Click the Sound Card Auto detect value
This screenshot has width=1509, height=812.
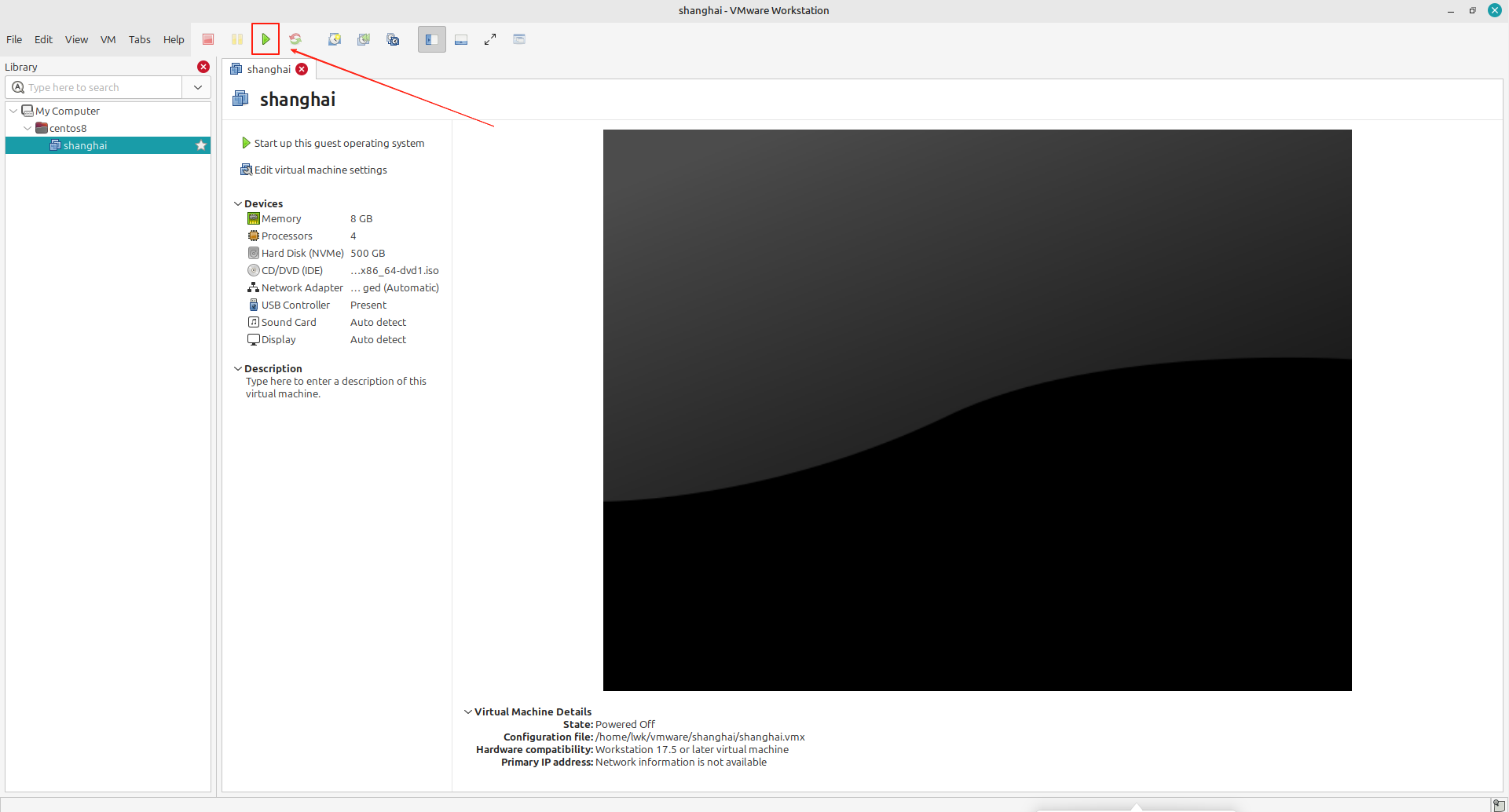(x=379, y=322)
